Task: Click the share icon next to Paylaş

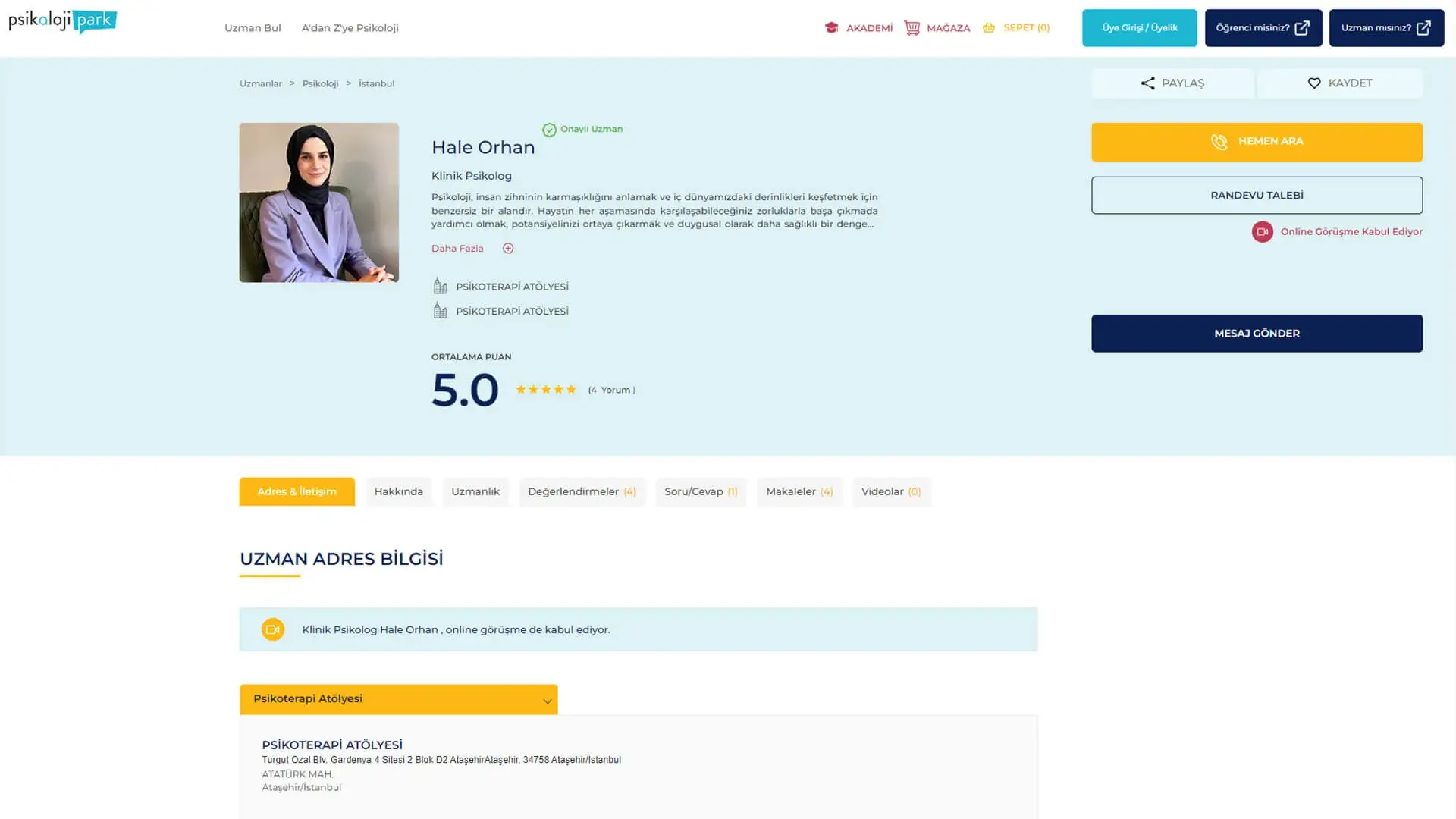Action: pyautogui.click(x=1148, y=83)
